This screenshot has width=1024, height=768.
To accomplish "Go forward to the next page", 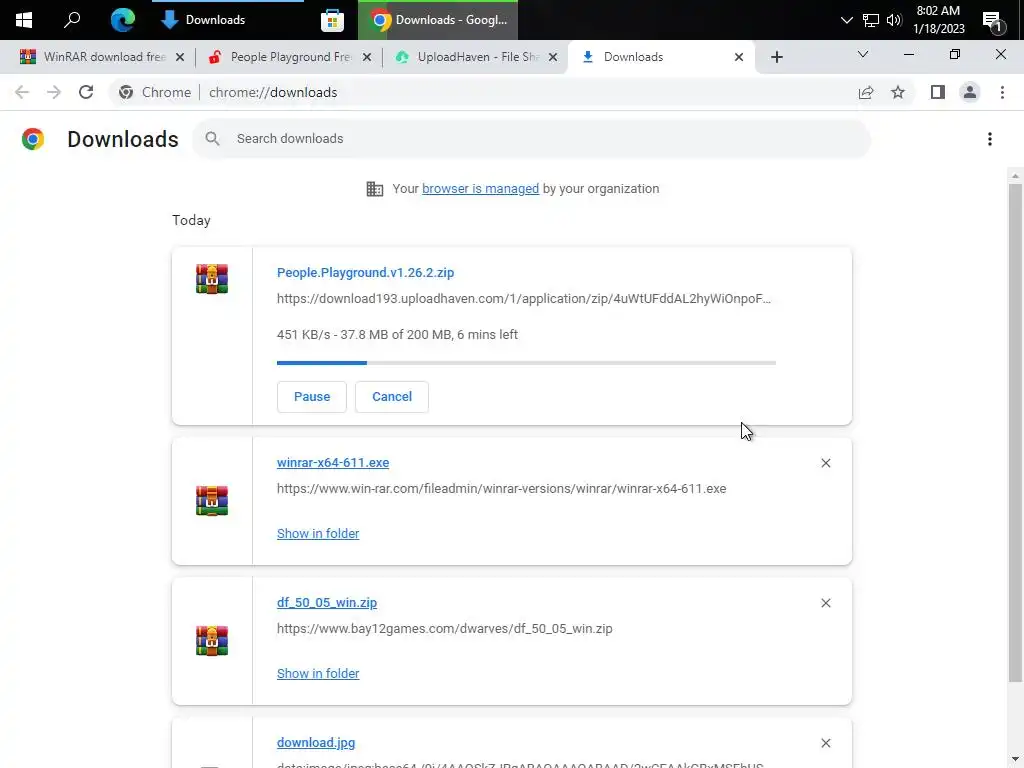I will pos(54,92).
